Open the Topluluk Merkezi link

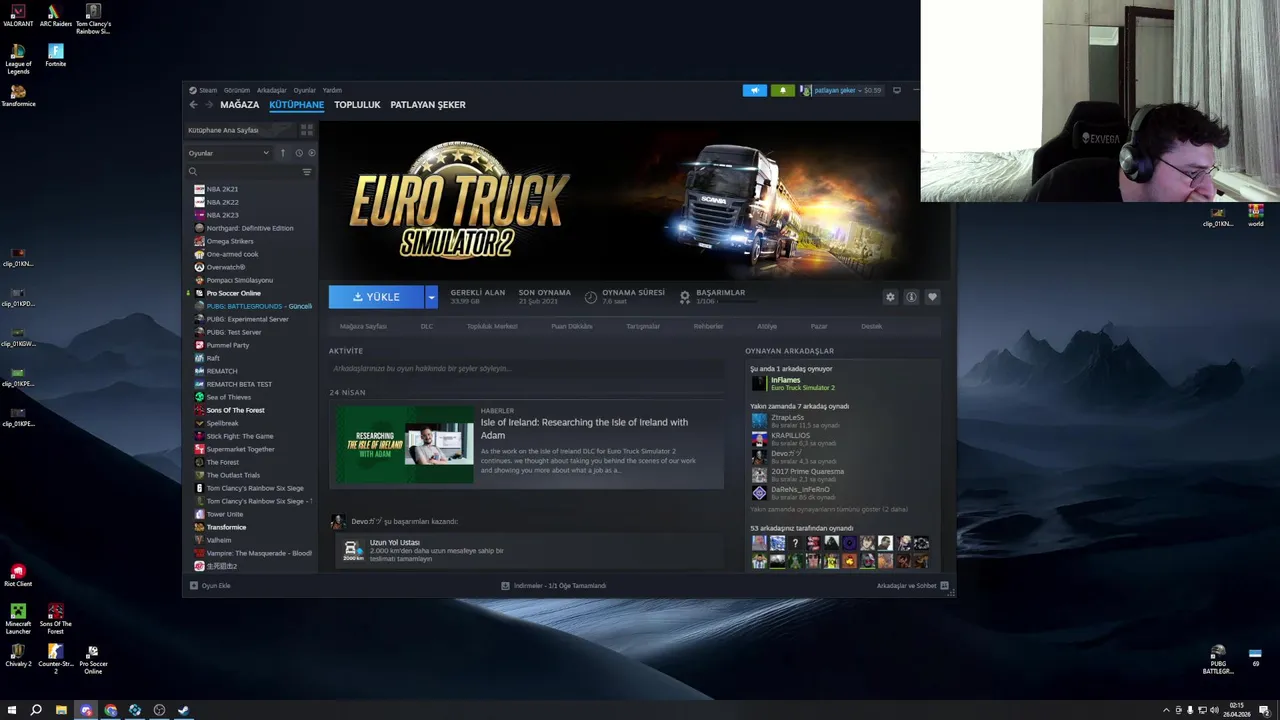492,326
